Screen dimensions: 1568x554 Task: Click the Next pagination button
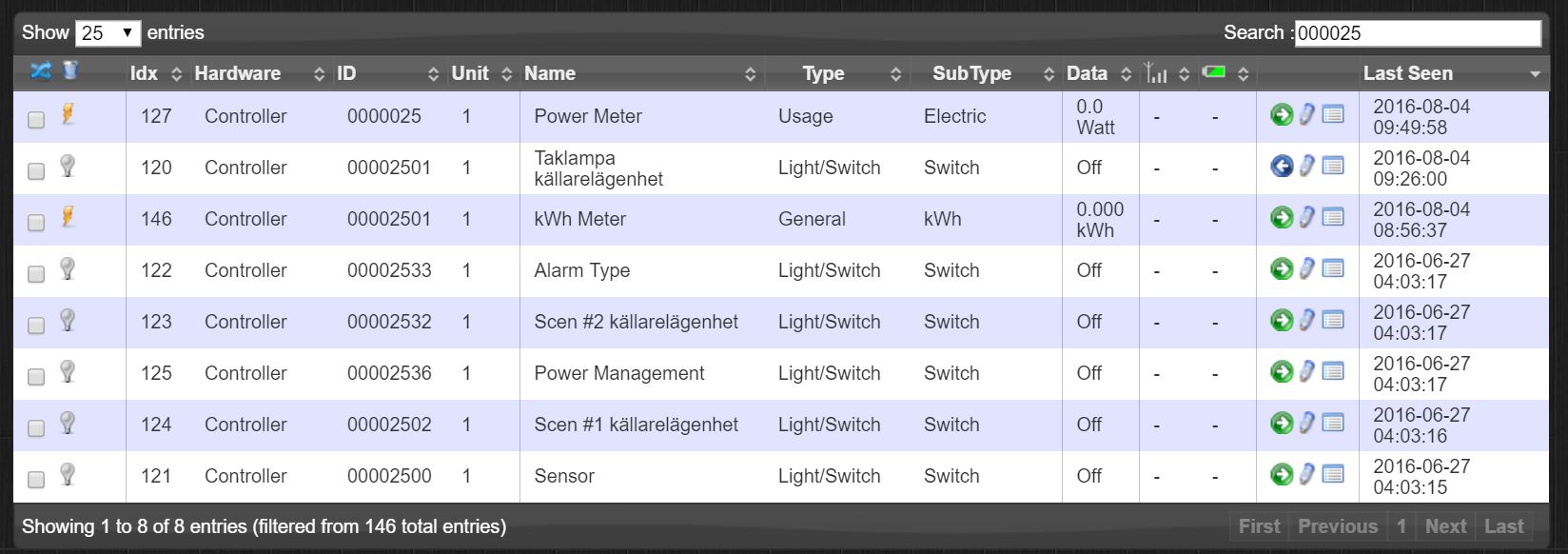pyautogui.click(x=1445, y=526)
